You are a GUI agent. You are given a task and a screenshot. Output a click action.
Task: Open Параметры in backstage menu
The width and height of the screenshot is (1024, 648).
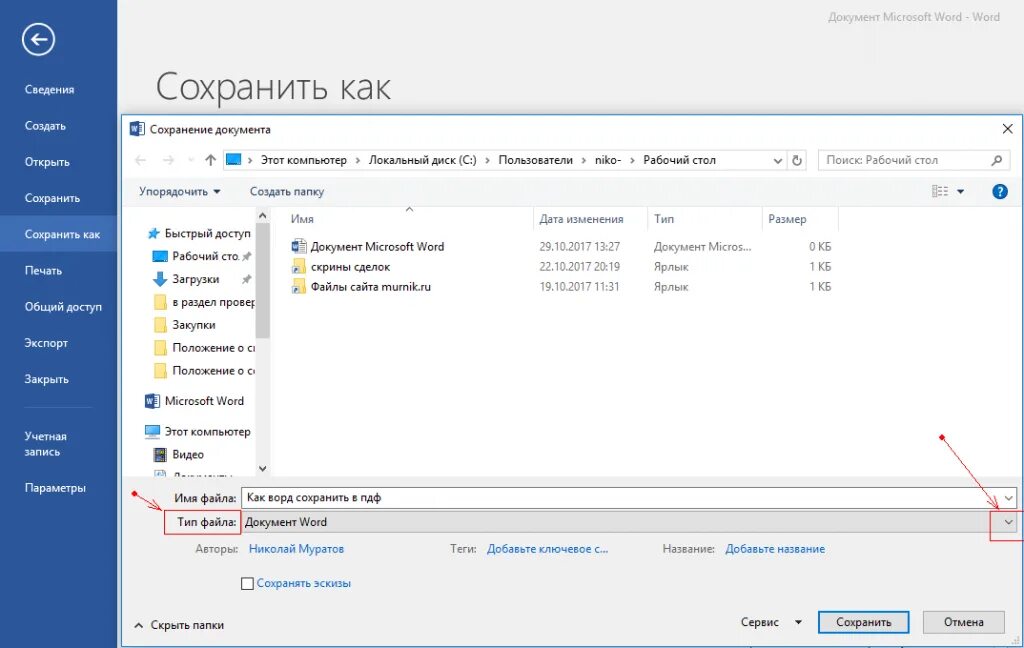coord(55,487)
